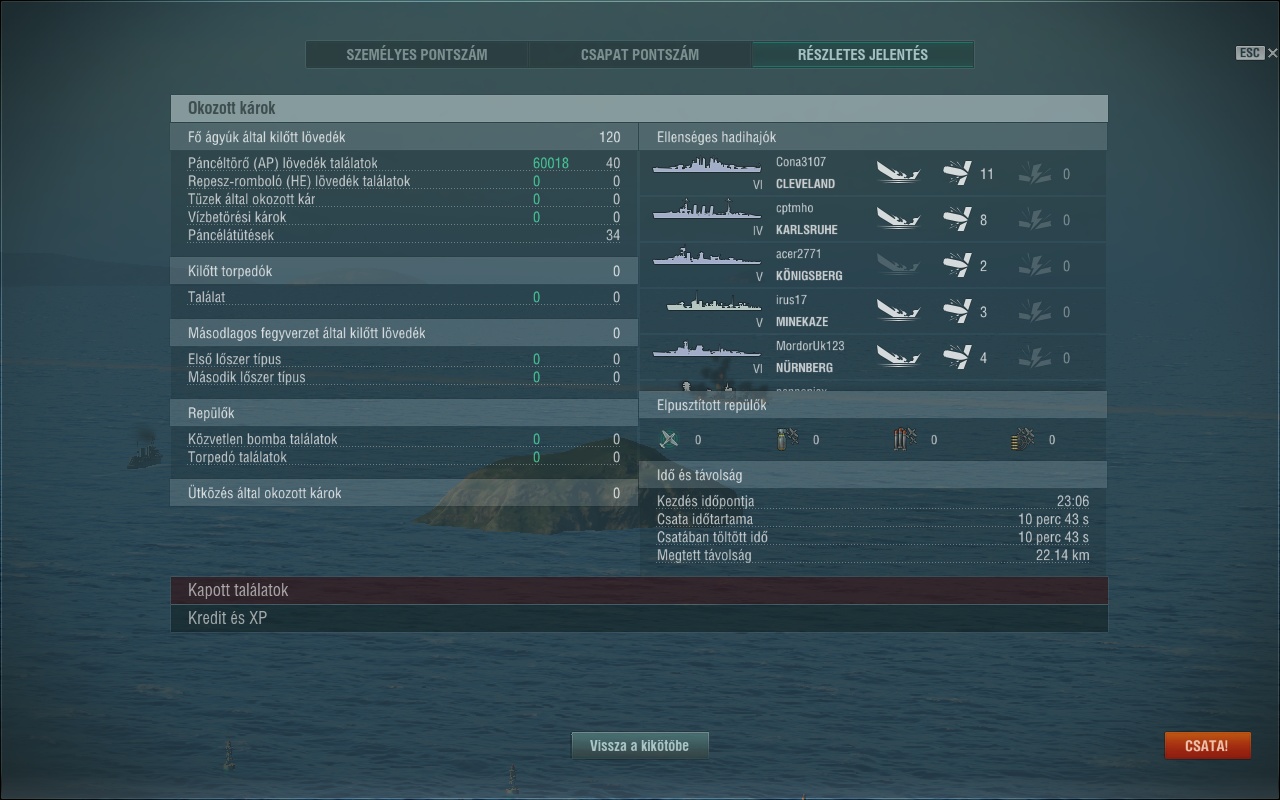Switch to the Személyes pontszám tab
Image resolution: width=1280 pixels, height=800 pixels.
[417, 54]
